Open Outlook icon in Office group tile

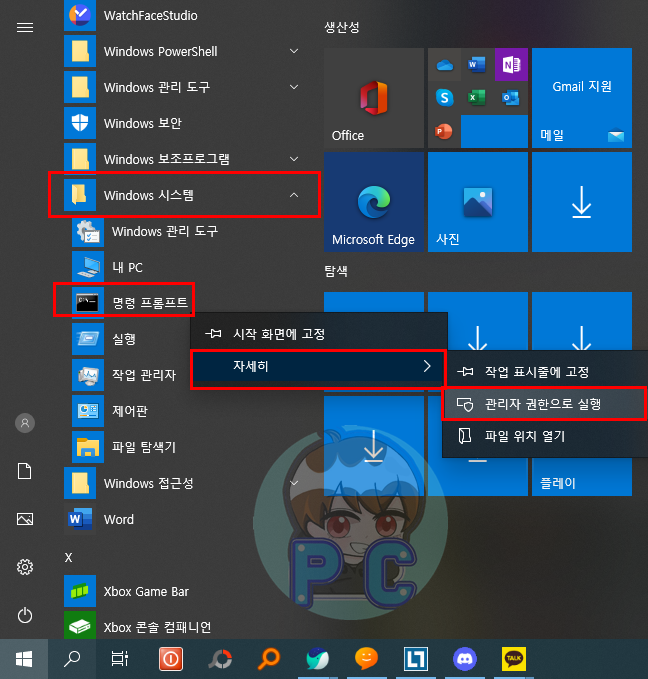pyautogui.click(x=511, y=97)
